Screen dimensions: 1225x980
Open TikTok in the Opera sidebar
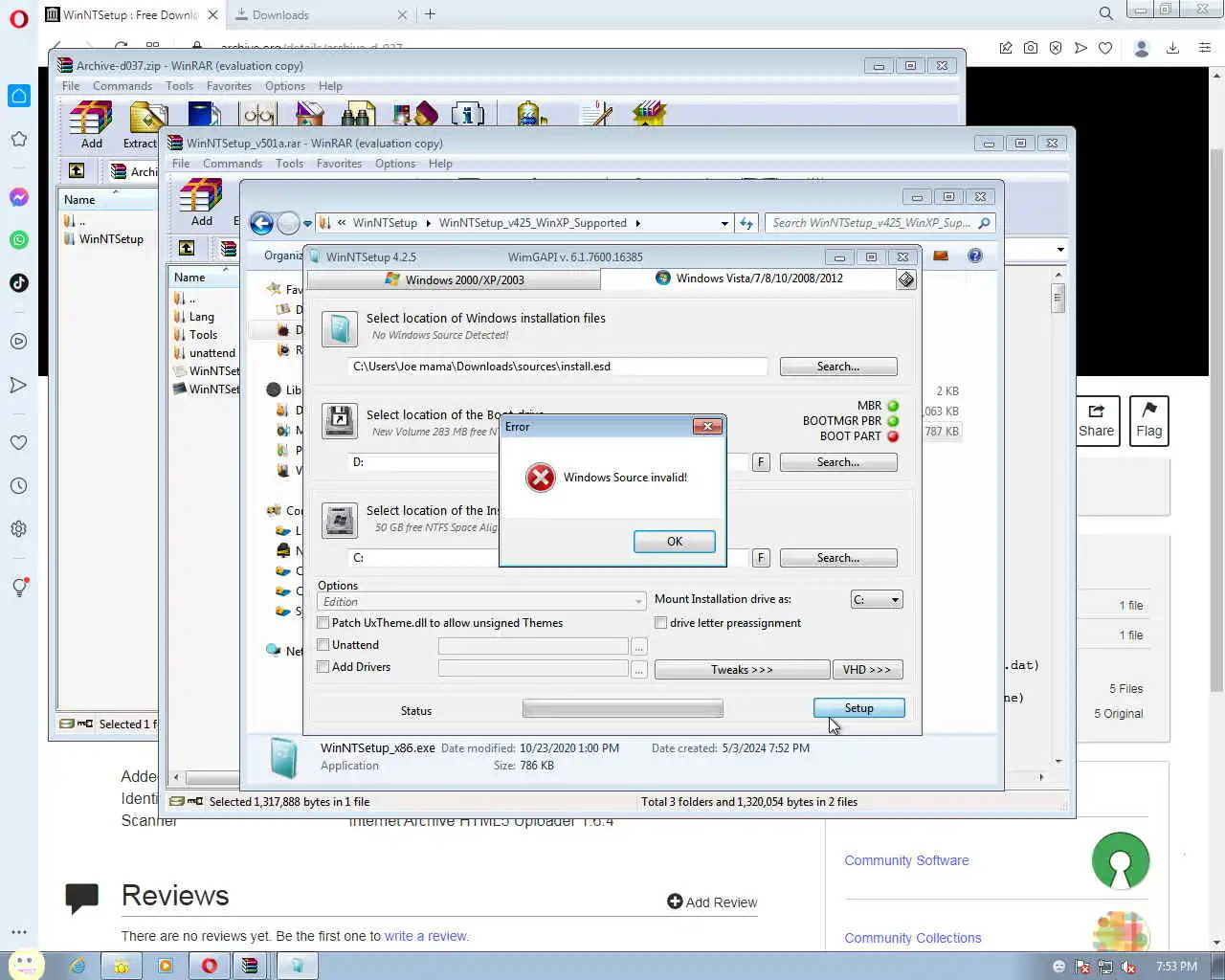[x=19, y=282]
